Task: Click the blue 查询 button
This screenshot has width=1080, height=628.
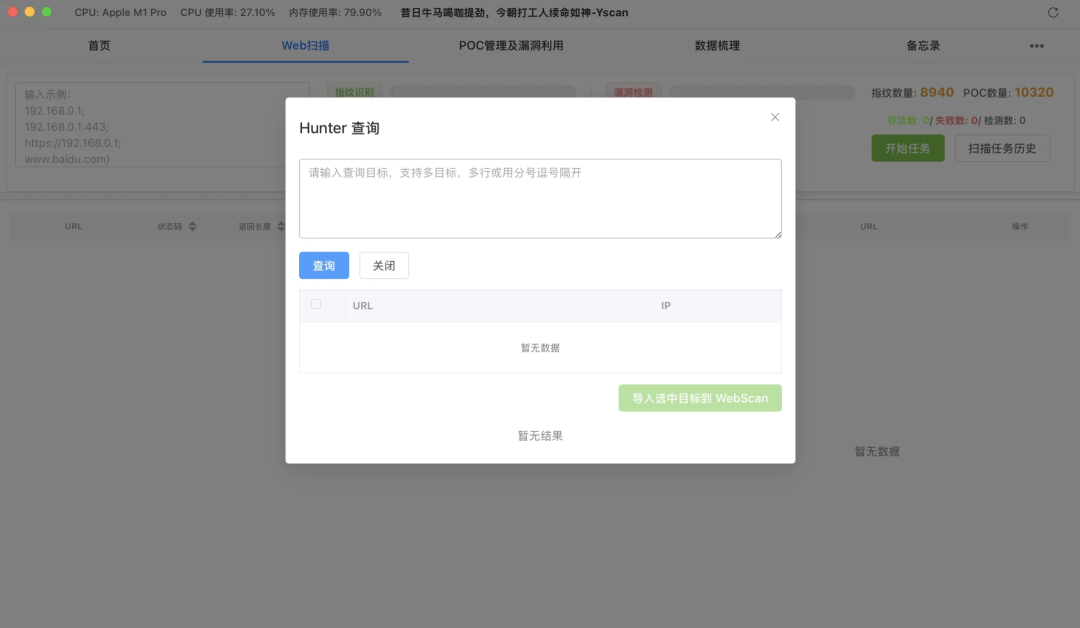Action: pos(324,265)
